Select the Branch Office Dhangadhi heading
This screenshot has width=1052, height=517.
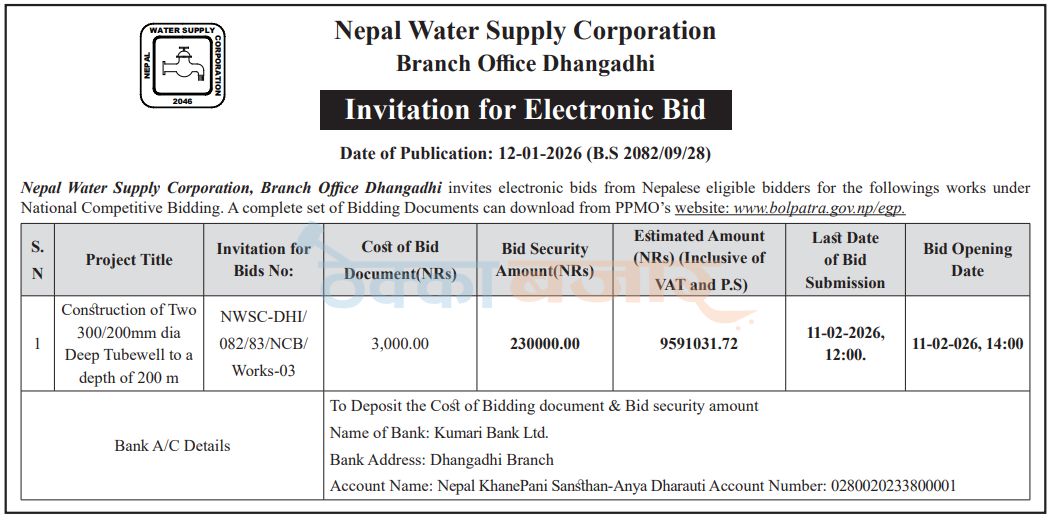tap(525, 64)
